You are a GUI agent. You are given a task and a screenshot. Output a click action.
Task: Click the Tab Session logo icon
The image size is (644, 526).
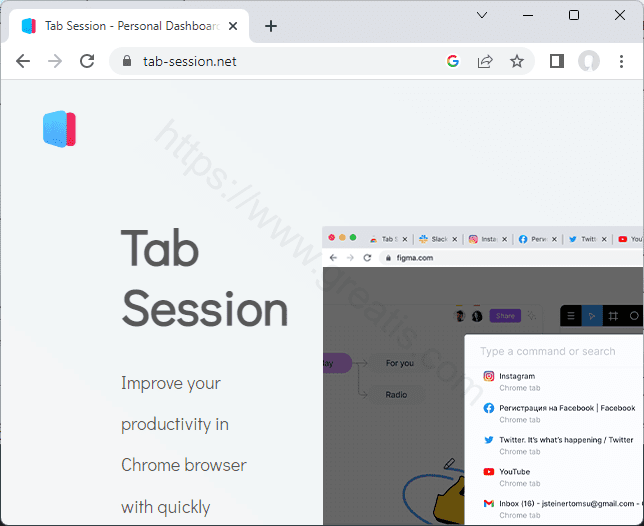[x=60, y=129]
